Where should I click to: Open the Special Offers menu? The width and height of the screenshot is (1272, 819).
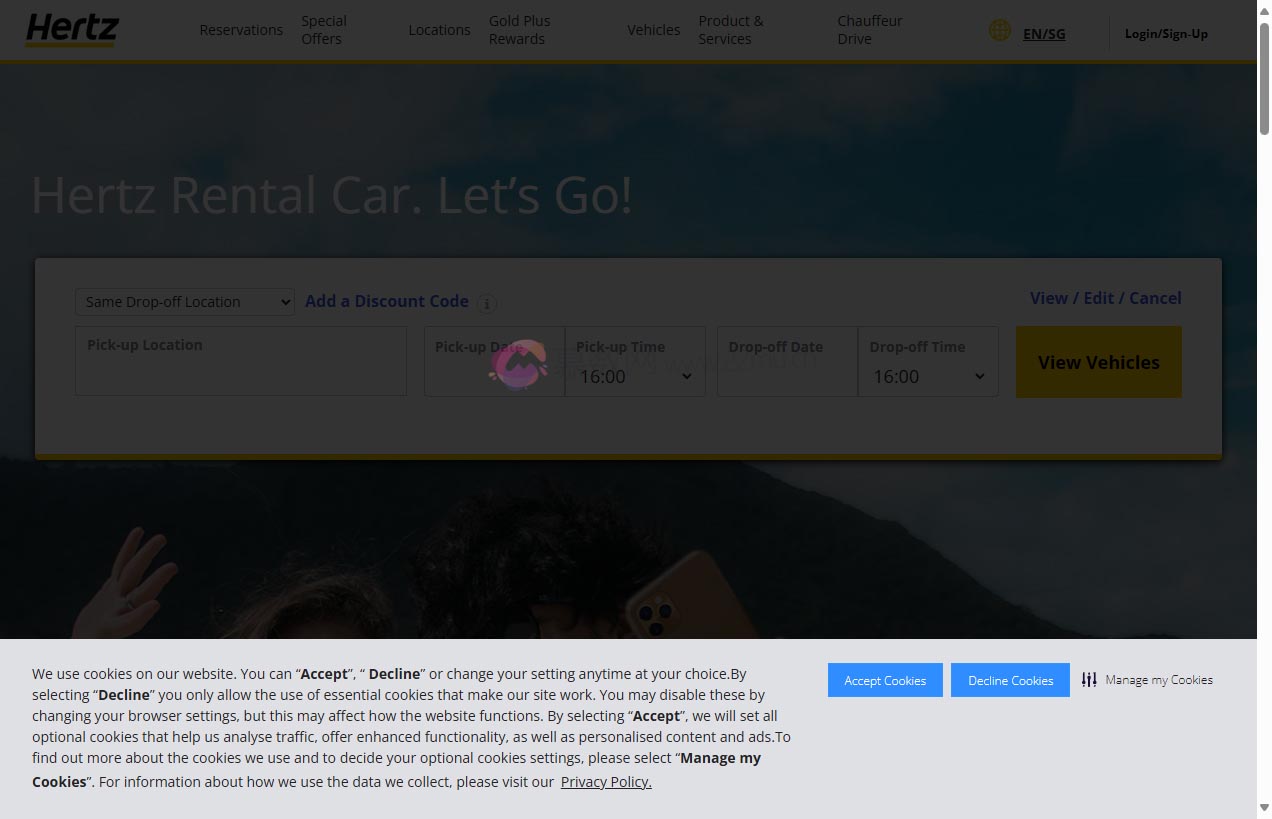point(324,30)
